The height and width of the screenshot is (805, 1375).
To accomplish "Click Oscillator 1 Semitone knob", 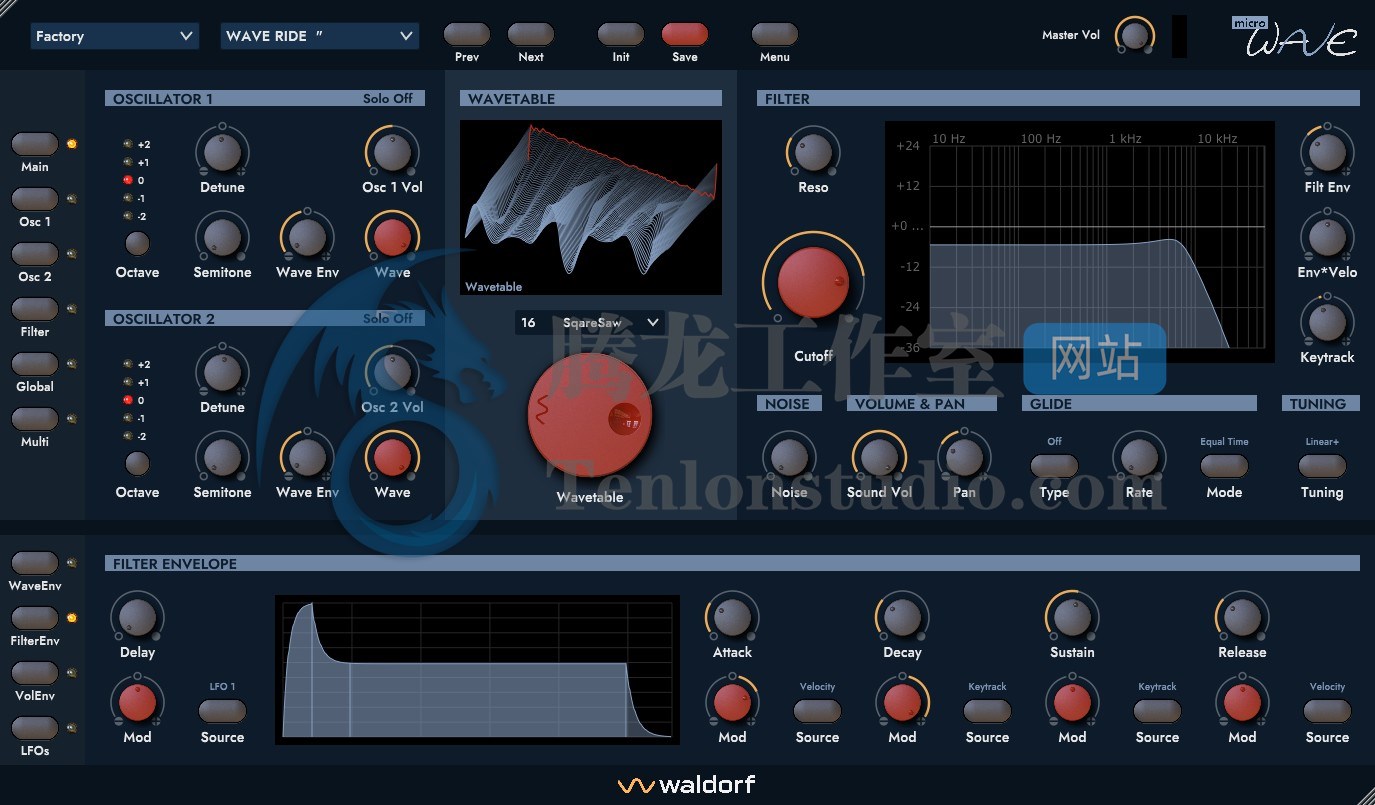I will [222, 237].
